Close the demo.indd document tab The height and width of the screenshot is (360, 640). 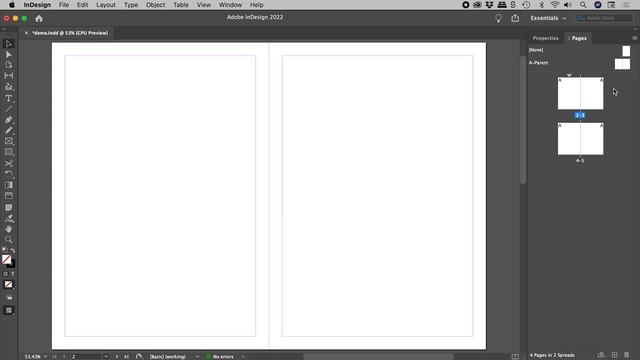click(x=26, y=33)
